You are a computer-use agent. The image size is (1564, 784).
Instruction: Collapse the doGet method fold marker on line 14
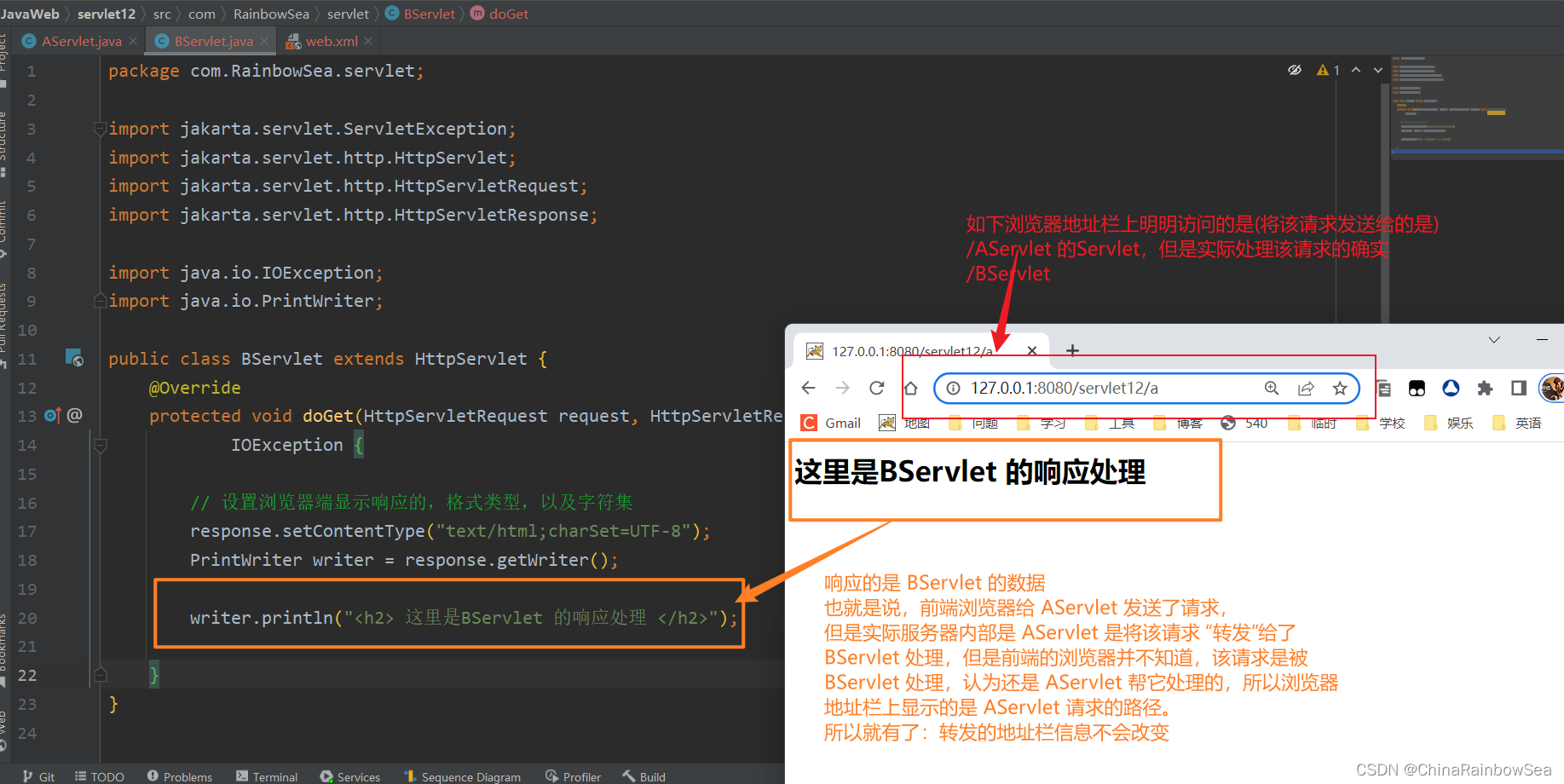coord(100,445)
